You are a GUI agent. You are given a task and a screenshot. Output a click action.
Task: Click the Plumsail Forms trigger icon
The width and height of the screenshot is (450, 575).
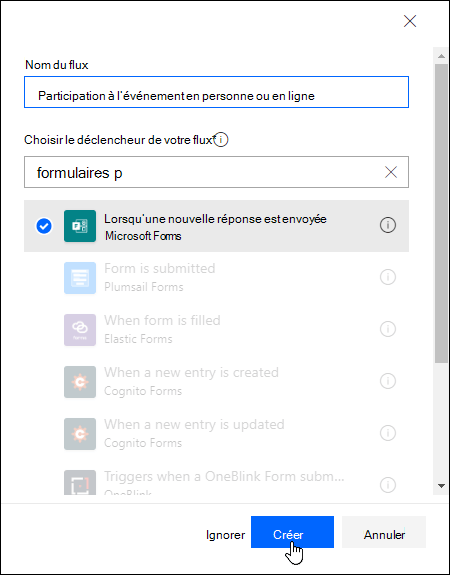pyautogui.click(x=80, y=278)
